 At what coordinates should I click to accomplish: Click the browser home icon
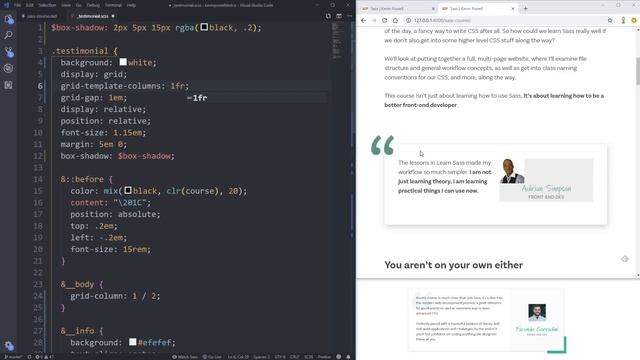click(395, 20)
